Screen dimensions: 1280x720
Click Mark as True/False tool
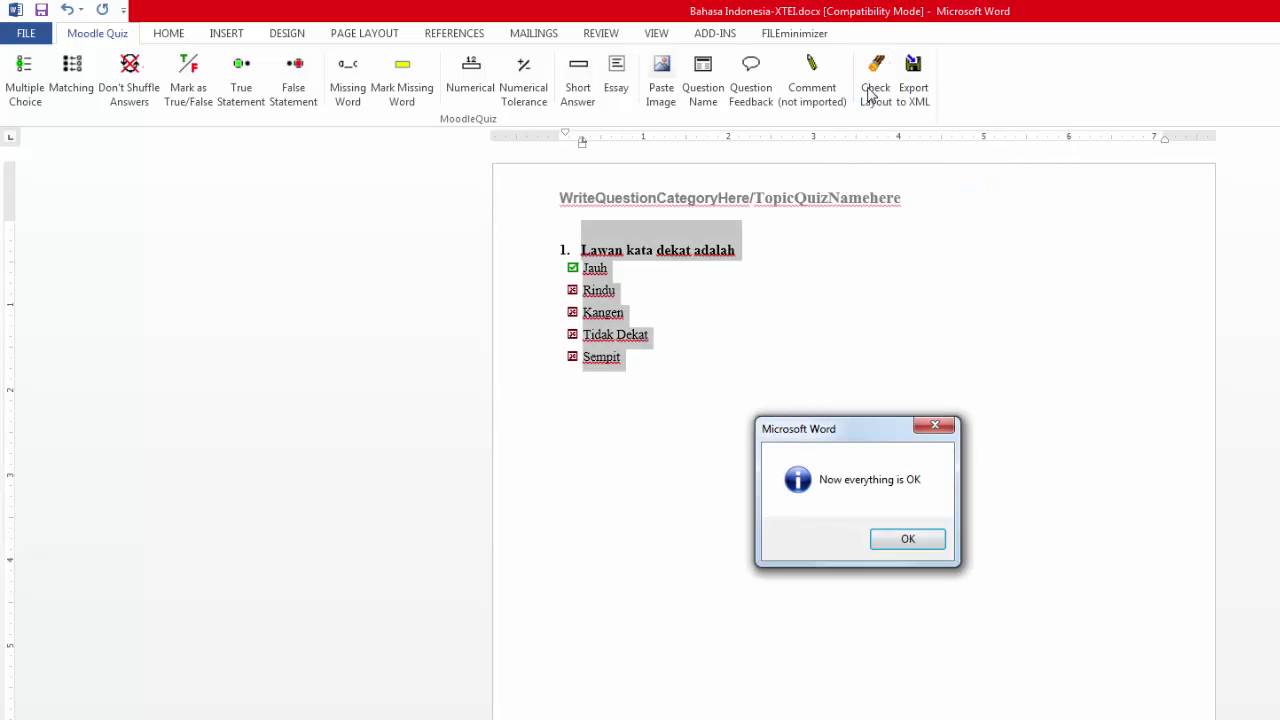188,80
